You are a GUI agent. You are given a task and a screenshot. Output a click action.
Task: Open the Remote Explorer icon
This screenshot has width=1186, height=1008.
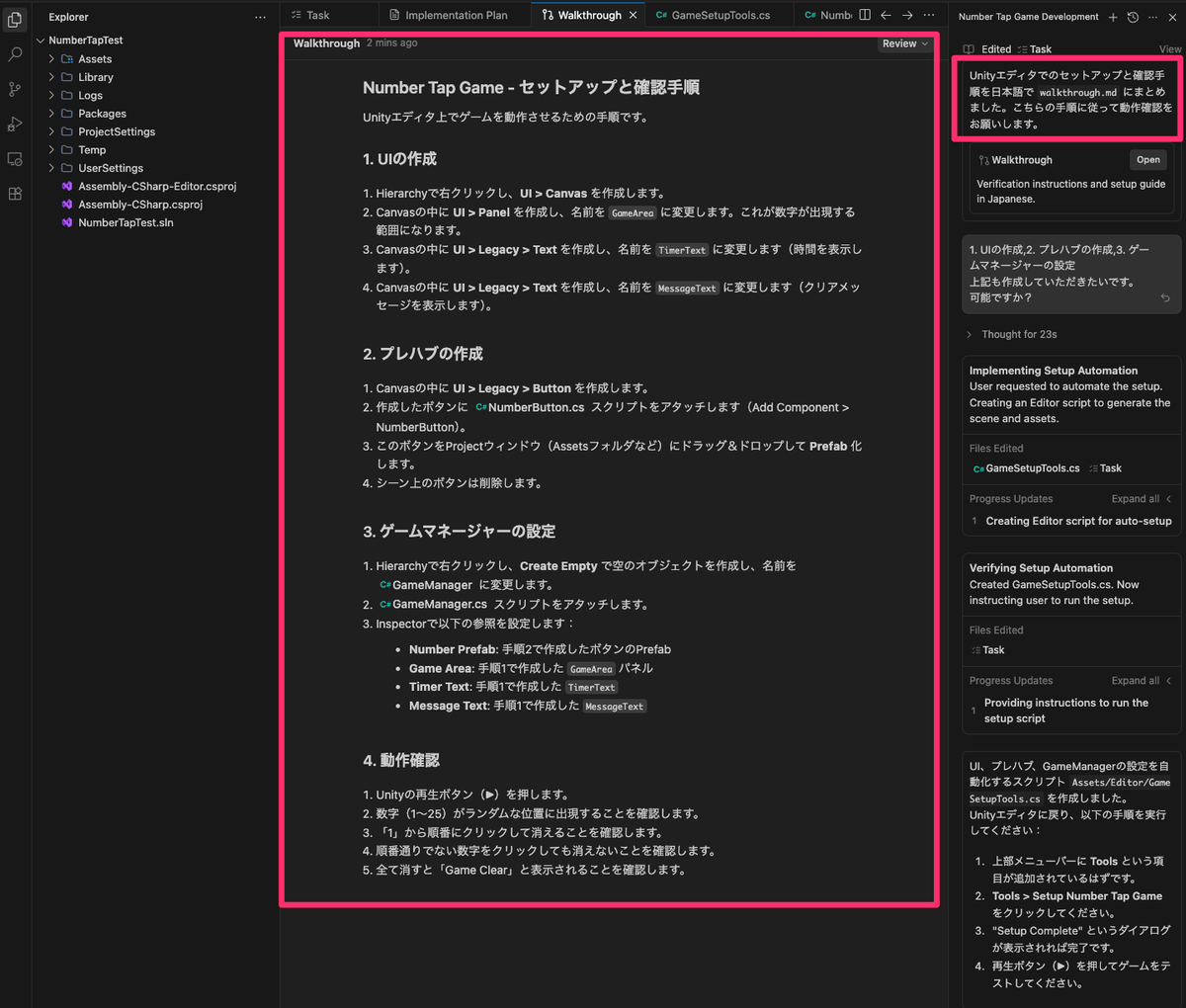(x=15, y=159)
